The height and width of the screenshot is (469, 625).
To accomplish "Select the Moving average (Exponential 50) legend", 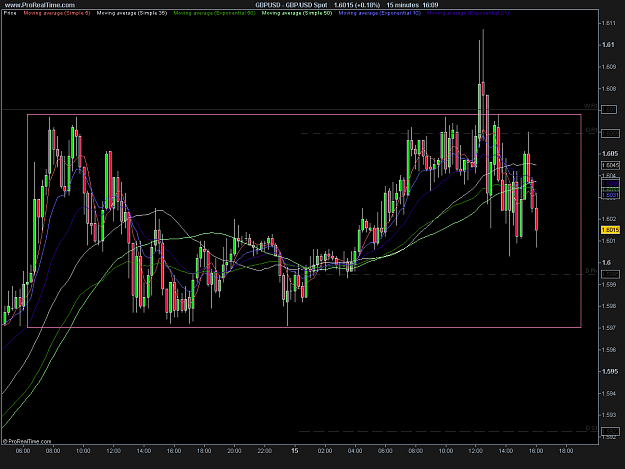I will point(214,13).
